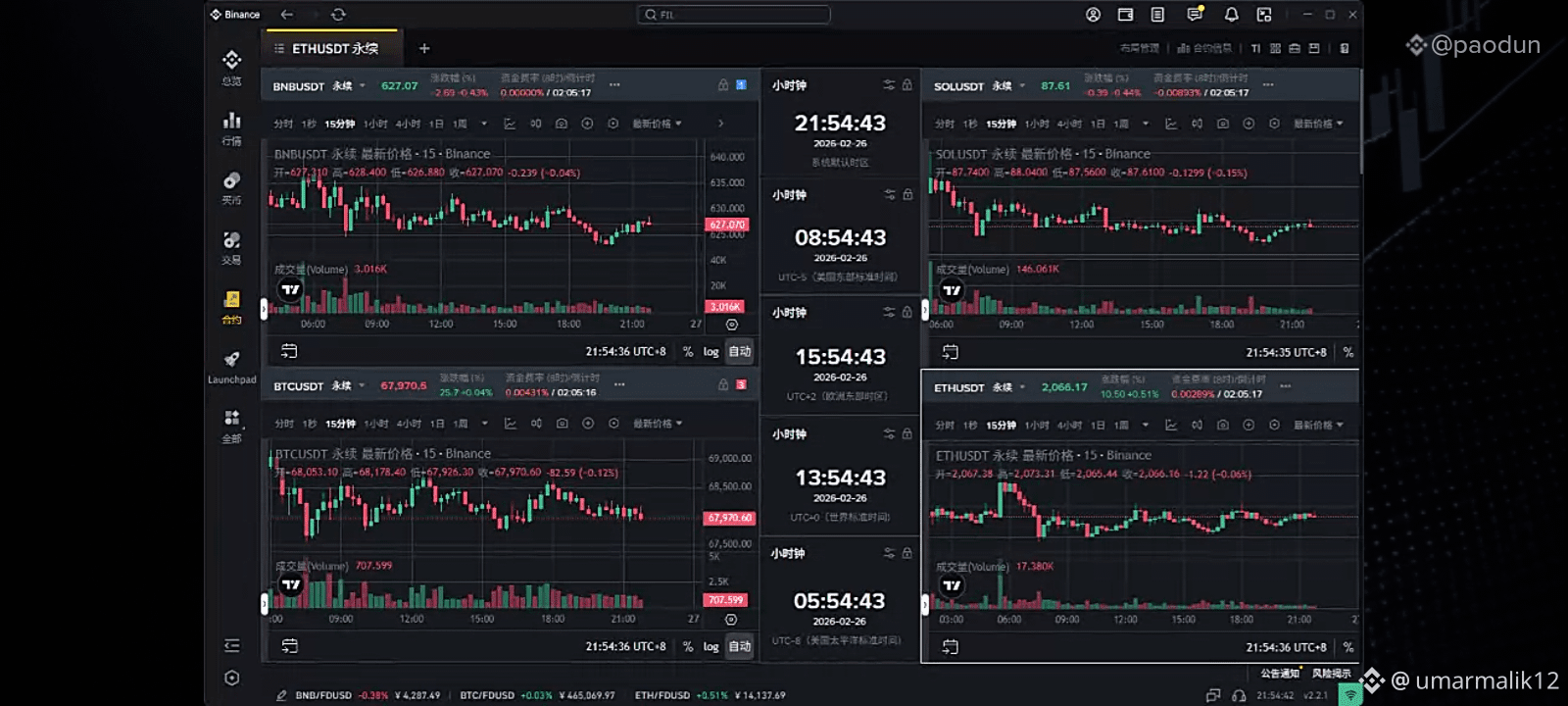Toggle log scale under BTCUSDT chart

[x=711, y=647]
